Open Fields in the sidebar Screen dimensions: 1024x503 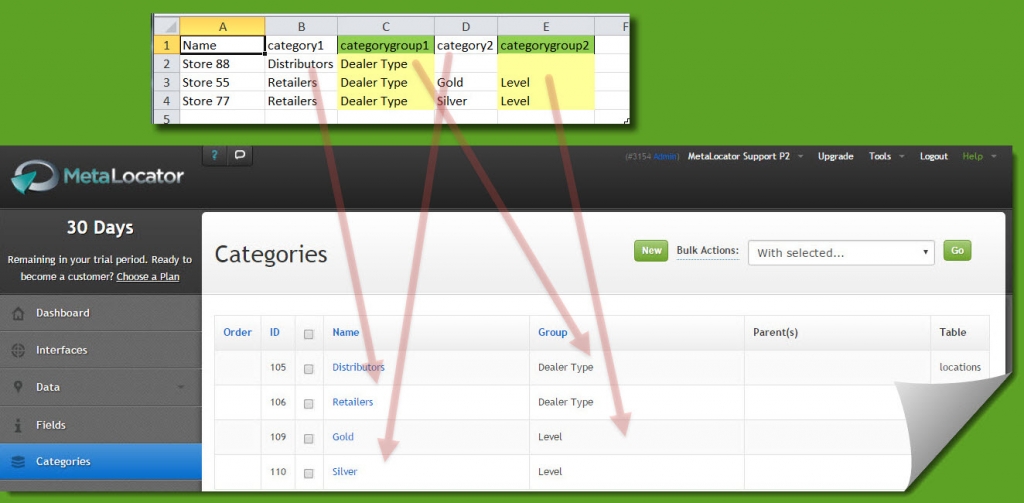tap(101, 425)
